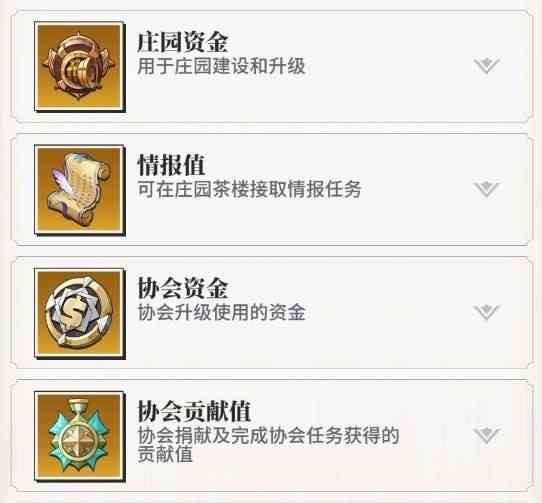Expand the 协会贡献值 row chevron
Screen dimensions: 542x503
pos(487,436)
